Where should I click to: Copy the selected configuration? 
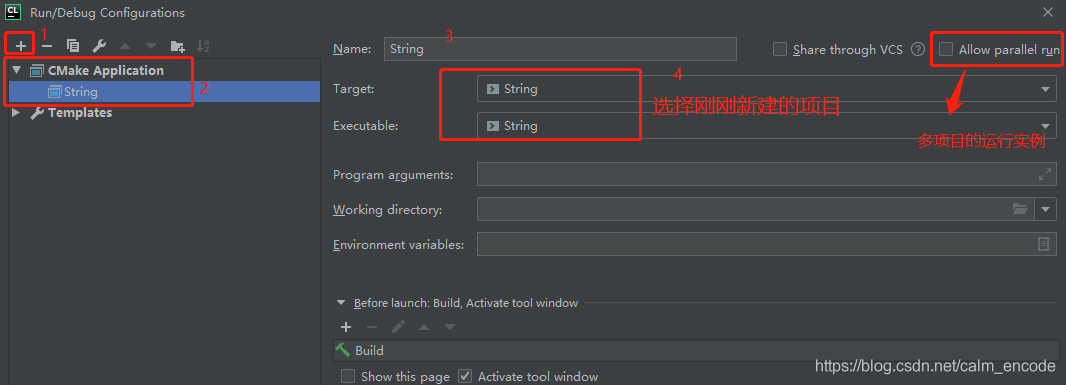(73, 46)
